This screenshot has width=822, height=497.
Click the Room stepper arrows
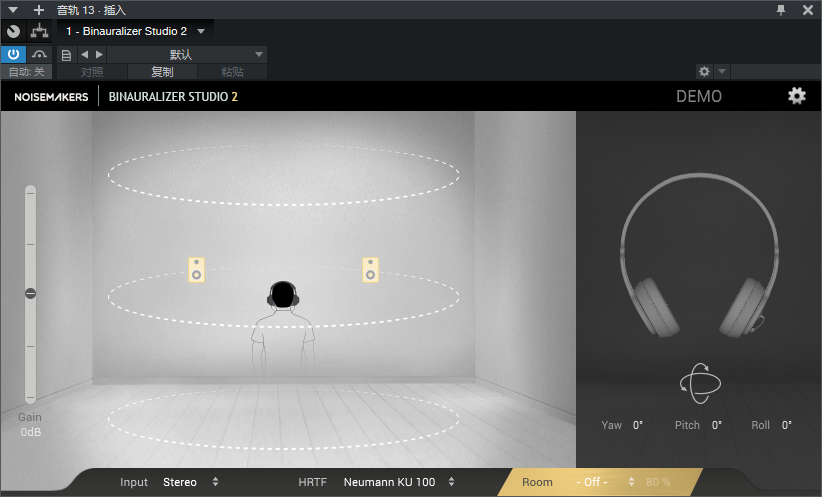click(x=631, y=482)
